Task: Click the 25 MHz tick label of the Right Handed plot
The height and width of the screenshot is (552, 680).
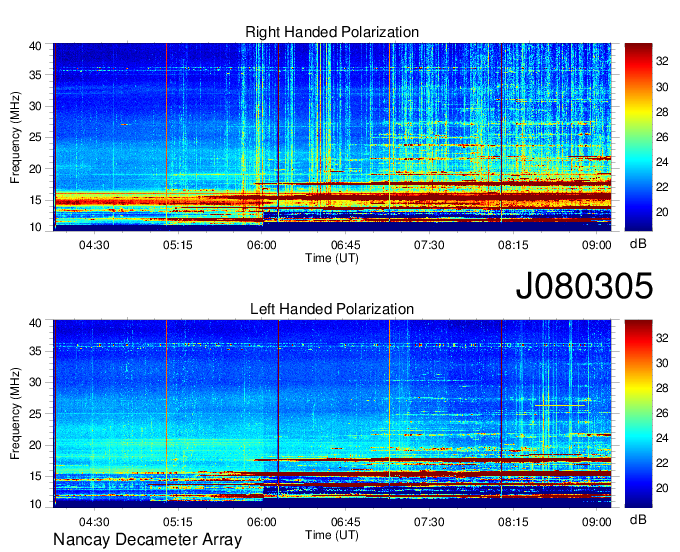Action: pos(35,137)
